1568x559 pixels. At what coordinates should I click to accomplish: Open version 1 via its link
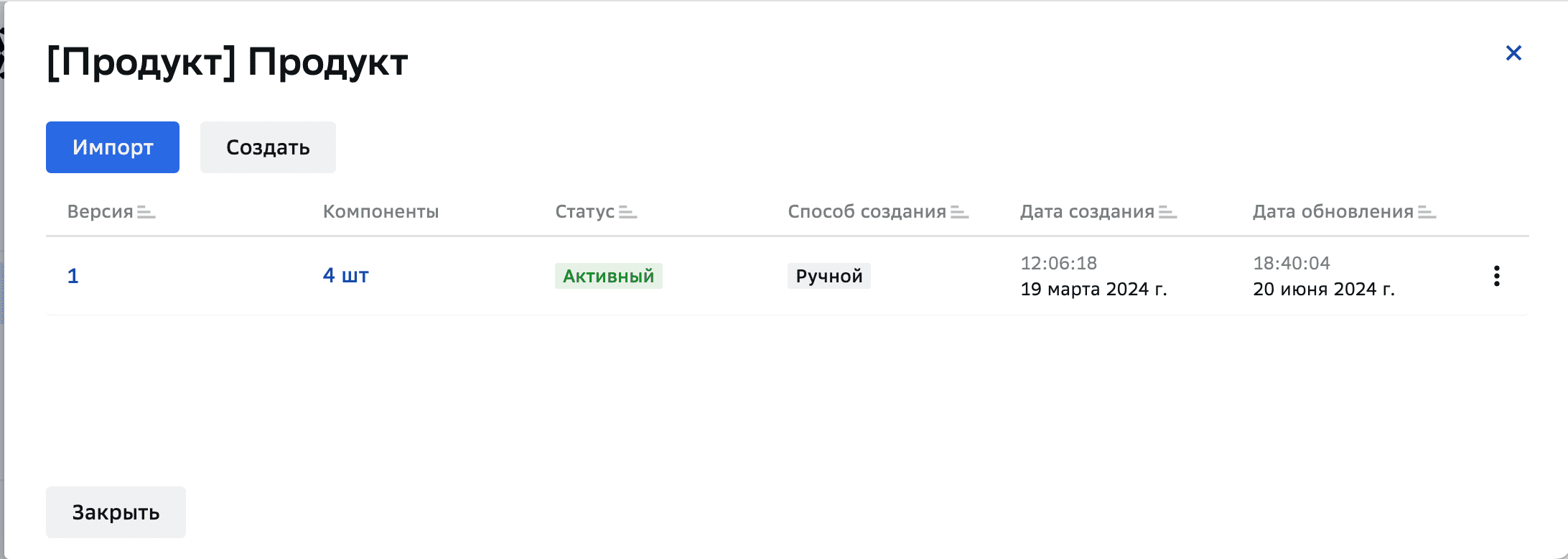pos(73,275)
